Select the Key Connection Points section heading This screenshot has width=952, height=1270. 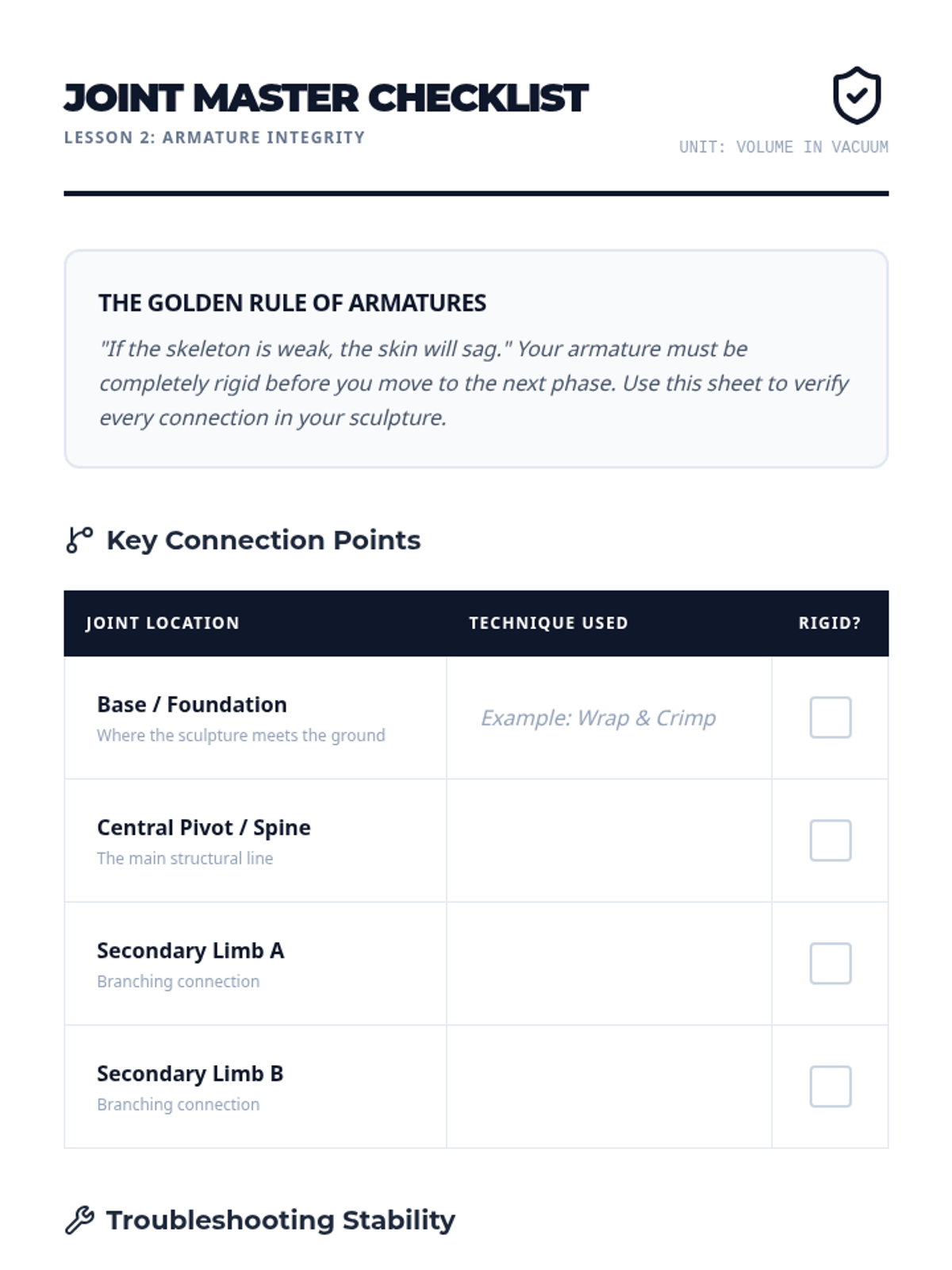point(263,540)
